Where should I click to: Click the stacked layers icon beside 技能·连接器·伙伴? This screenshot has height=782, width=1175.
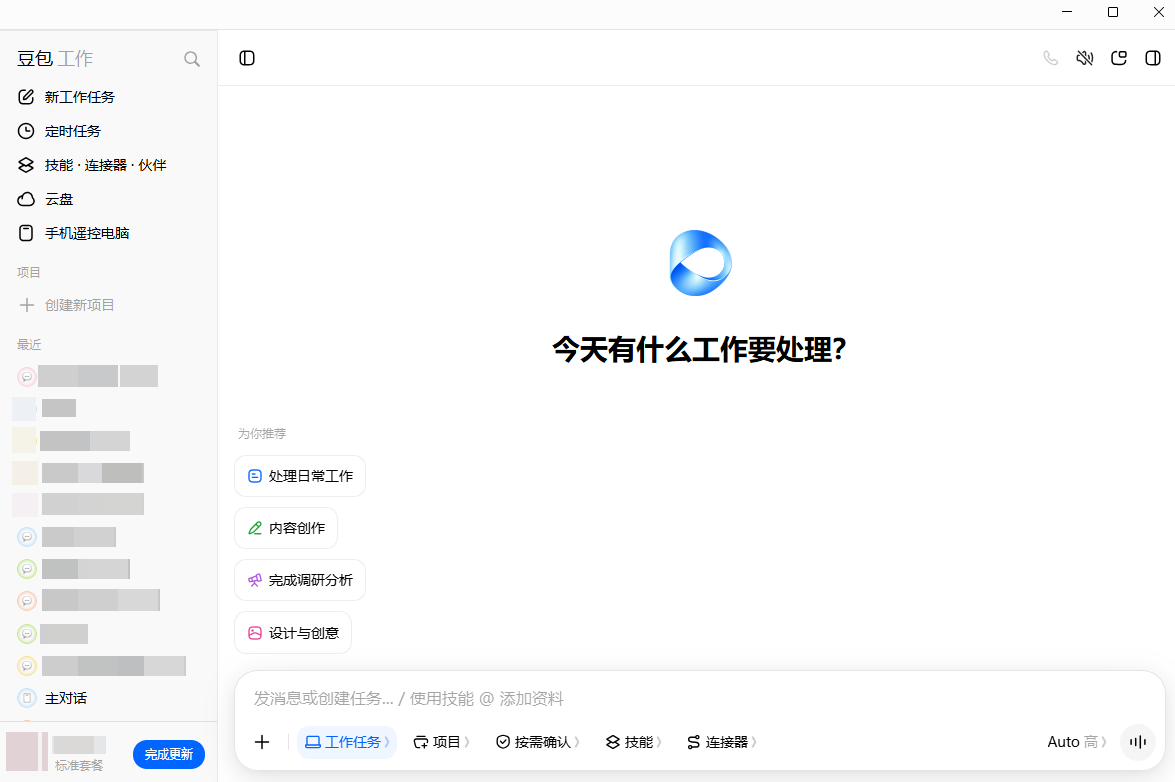click(26, 165)
